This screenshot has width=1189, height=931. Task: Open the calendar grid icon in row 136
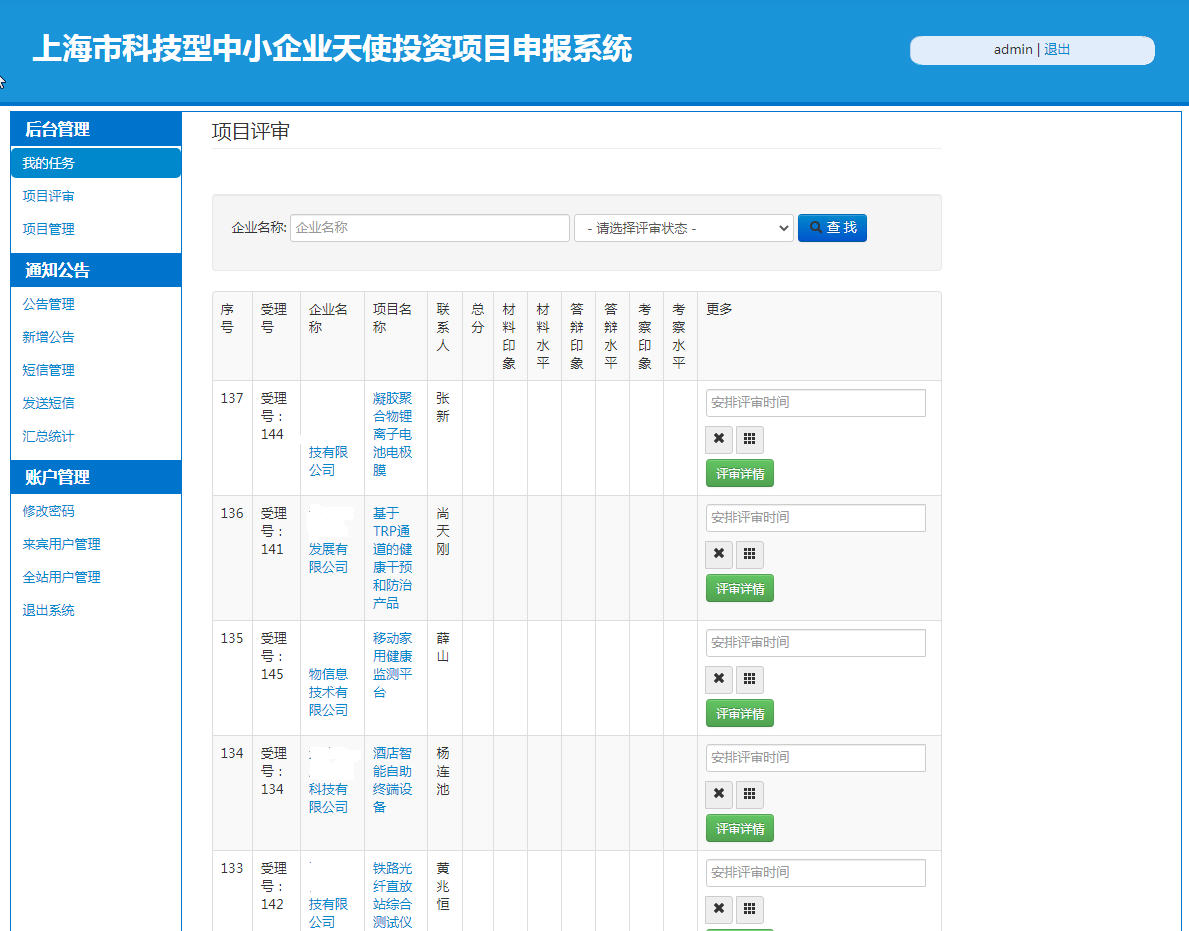click(x=750, y=554)
